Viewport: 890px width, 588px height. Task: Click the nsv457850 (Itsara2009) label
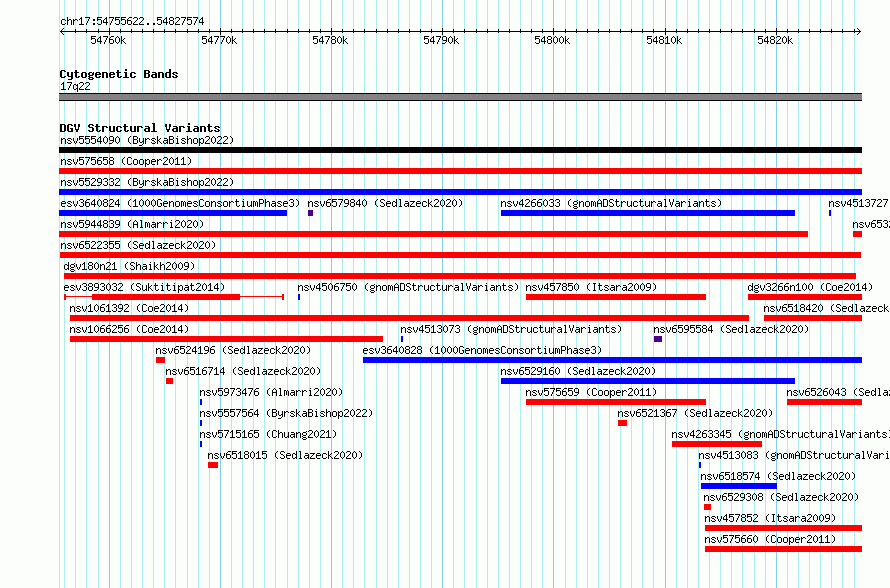pos(591,287)
